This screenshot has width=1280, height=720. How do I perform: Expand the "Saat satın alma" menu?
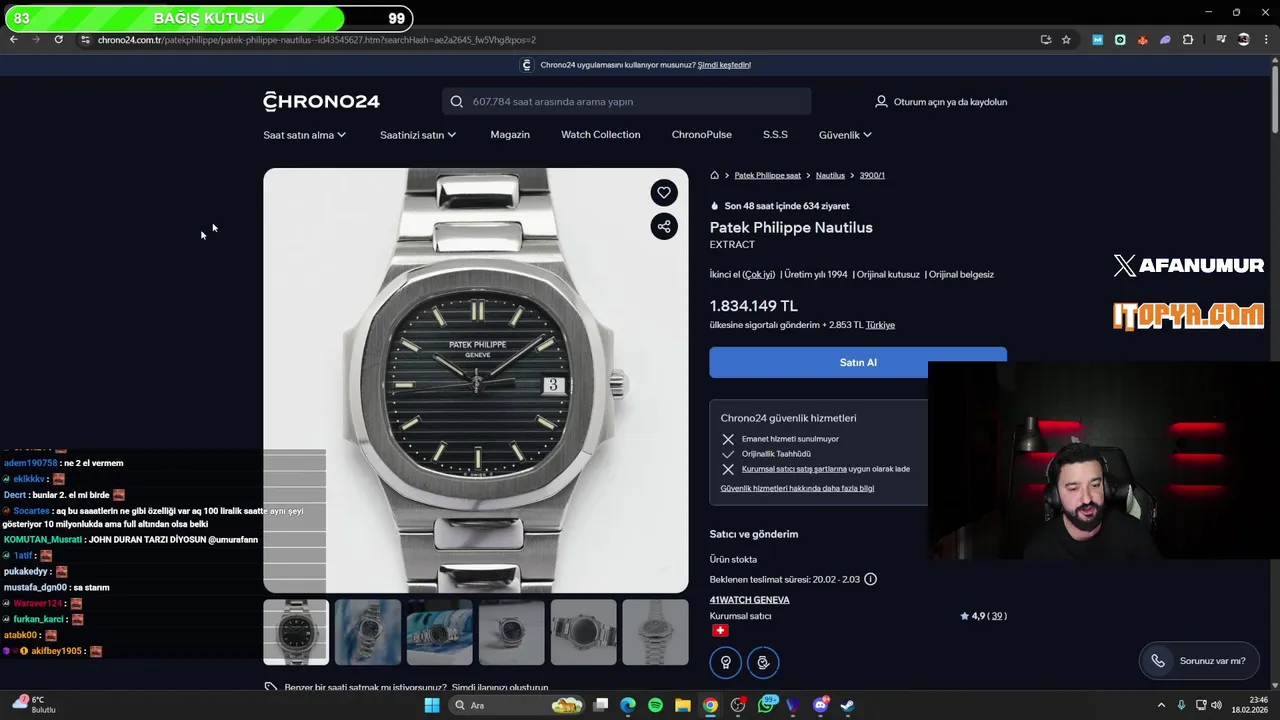coord(304,135)
